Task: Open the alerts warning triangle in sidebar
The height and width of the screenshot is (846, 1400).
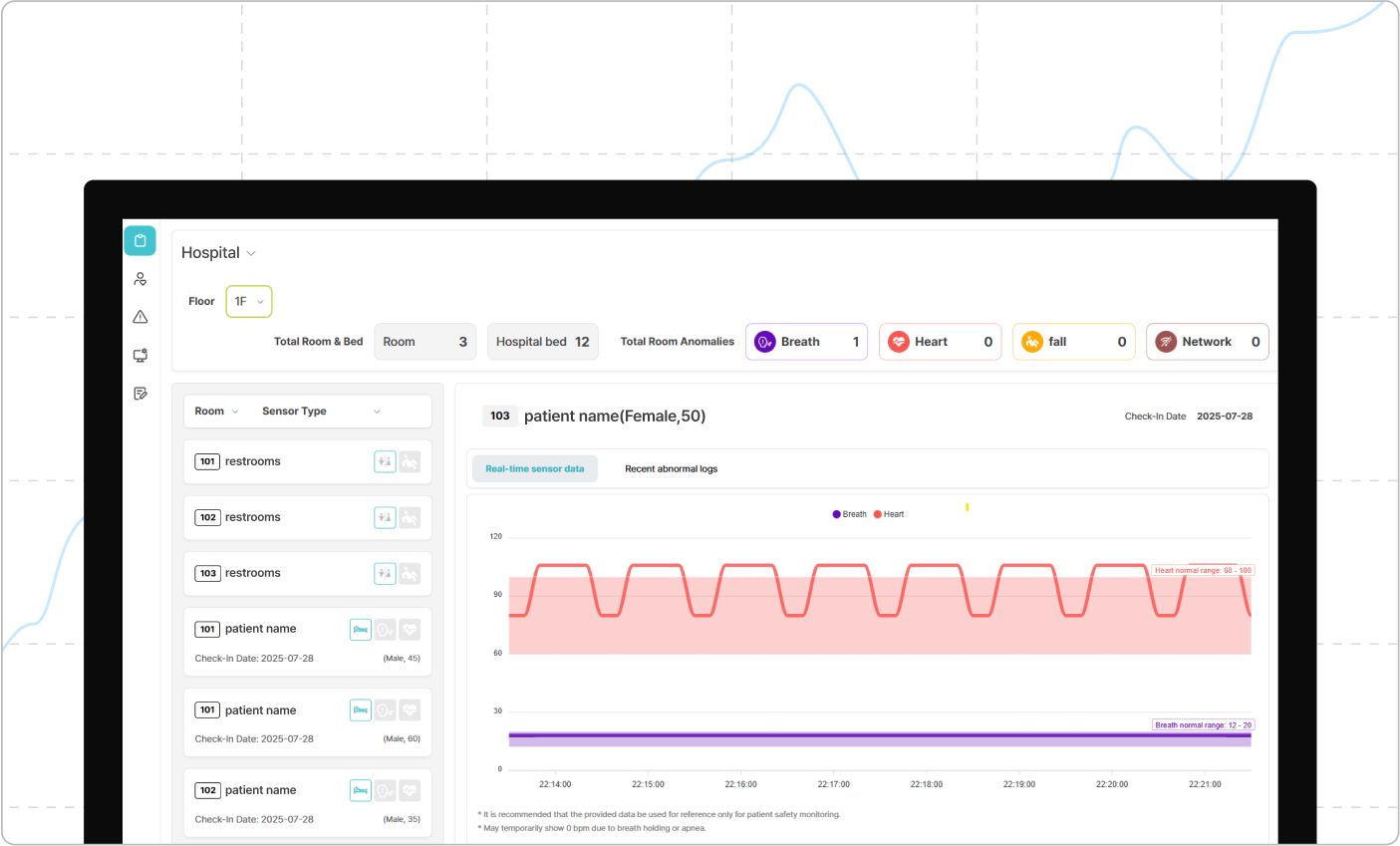Action: 140,316
